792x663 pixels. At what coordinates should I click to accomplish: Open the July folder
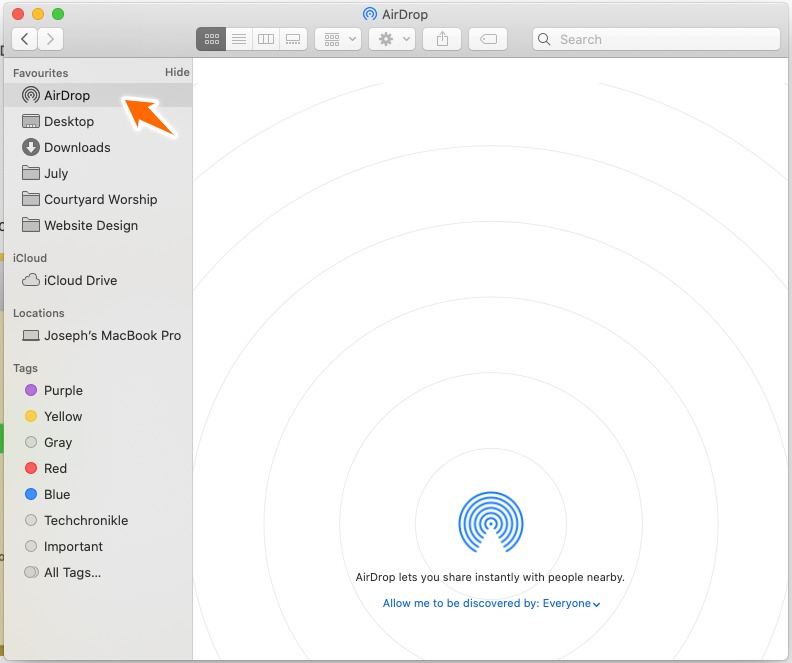coord(98,173)
